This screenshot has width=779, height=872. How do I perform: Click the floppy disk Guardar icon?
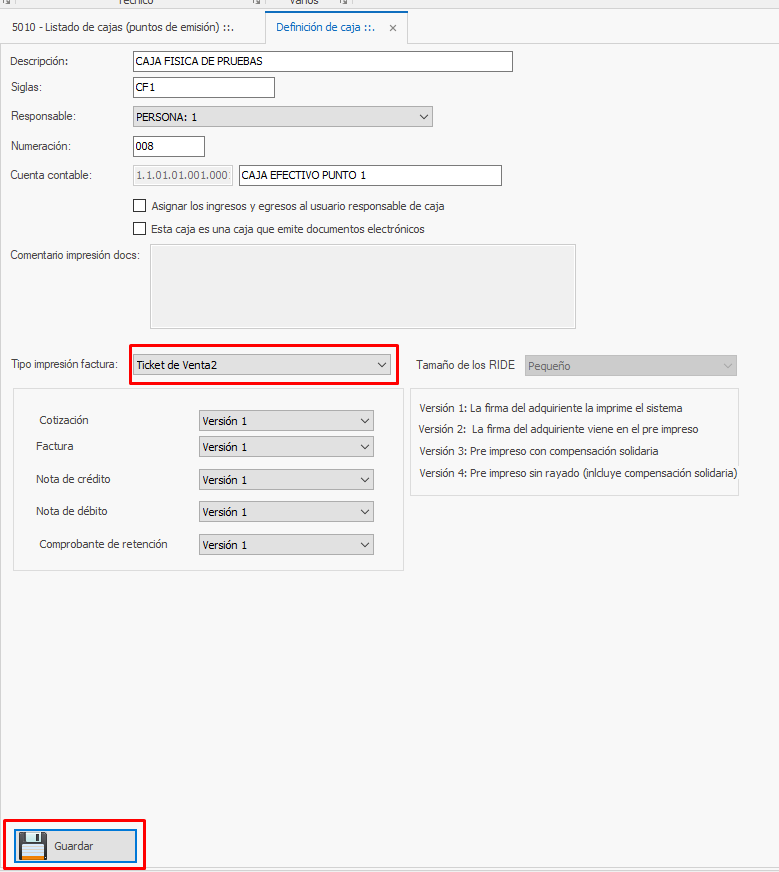point(32,845)
